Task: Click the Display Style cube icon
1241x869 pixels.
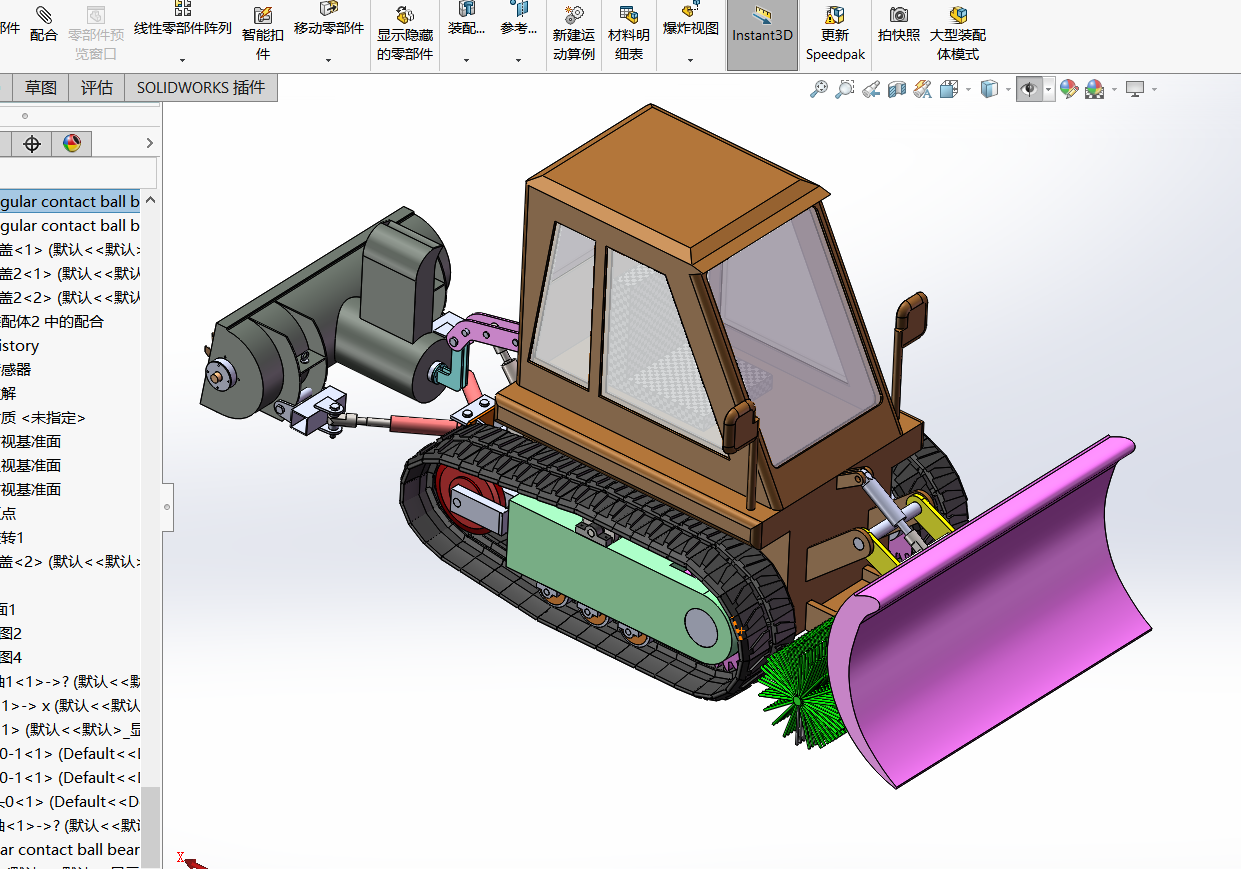Action: click(x=989, y=89)
